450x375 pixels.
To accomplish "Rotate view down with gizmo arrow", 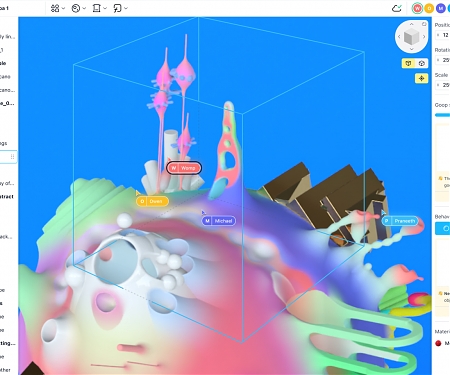I will point(411,49).
